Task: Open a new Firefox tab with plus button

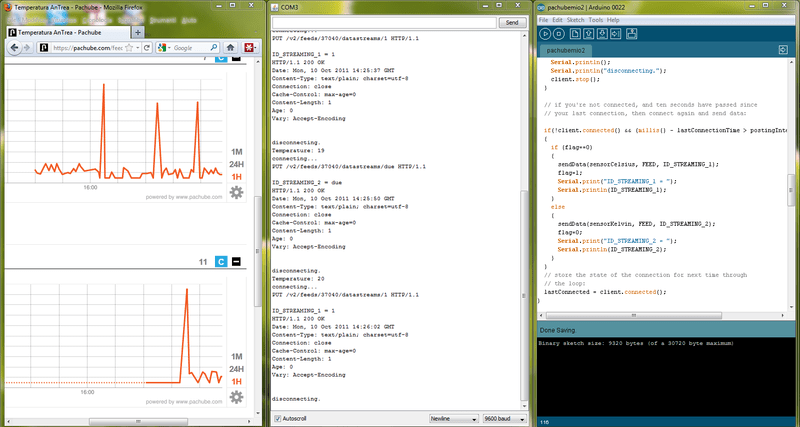Action: coord(137,32)
